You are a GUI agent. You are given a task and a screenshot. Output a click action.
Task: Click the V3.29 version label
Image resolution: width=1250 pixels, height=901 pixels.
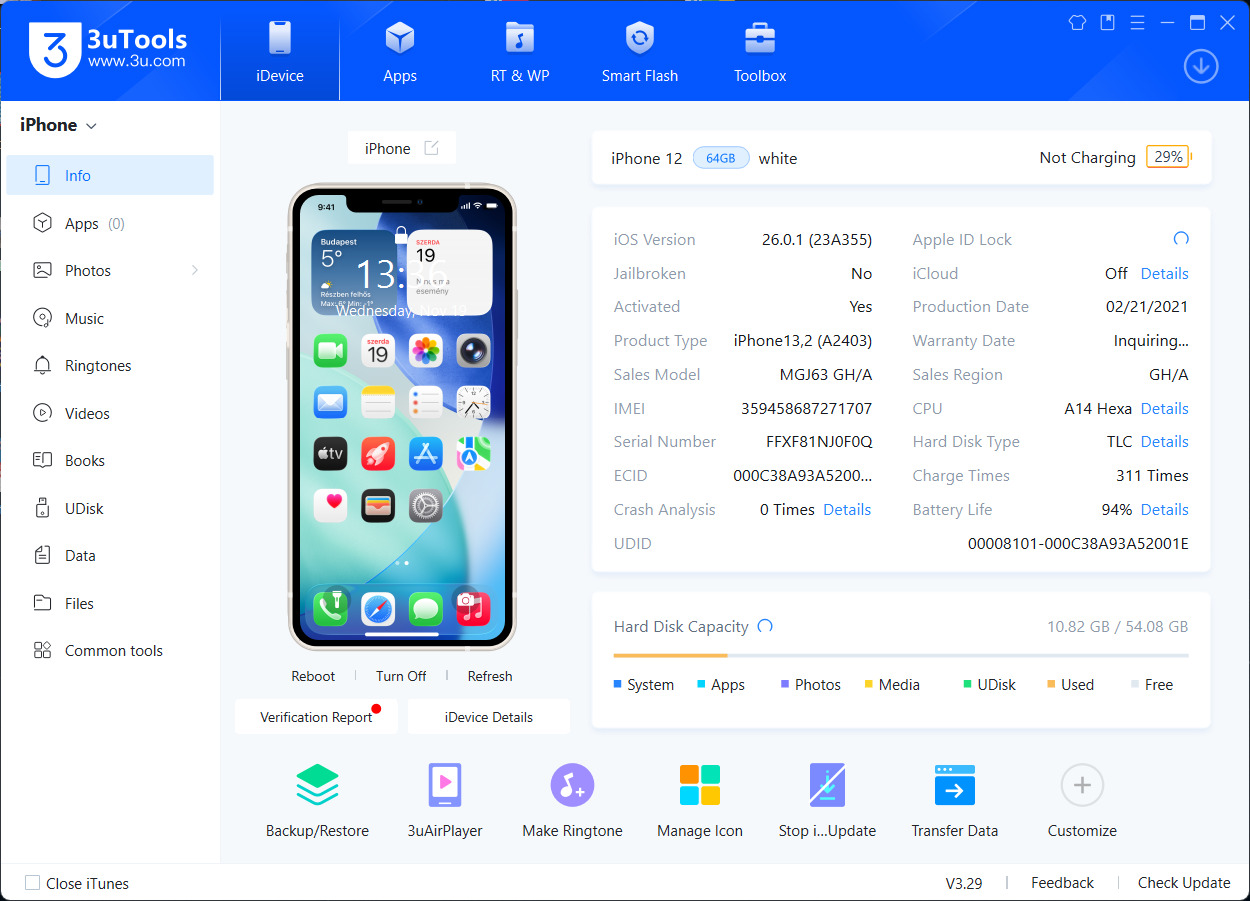tap(964, 883)
